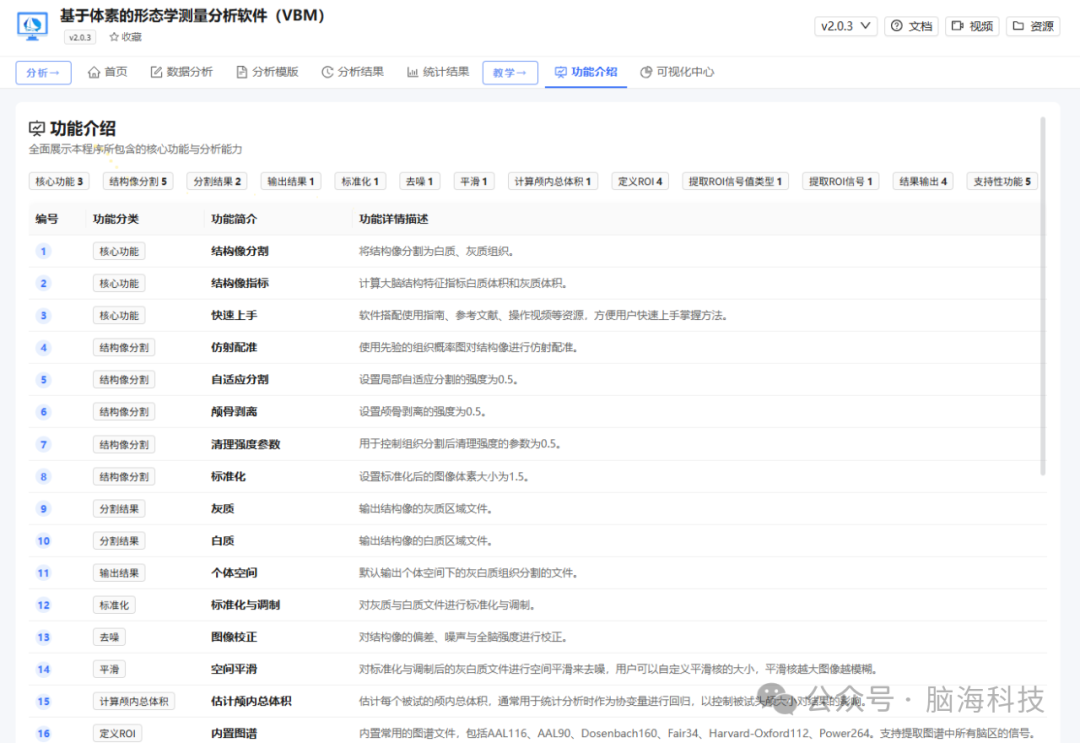The height and width of the screenshot is (743, 1080).
Task: Filter by 标准化 1 tag
Action: [360, 181]
